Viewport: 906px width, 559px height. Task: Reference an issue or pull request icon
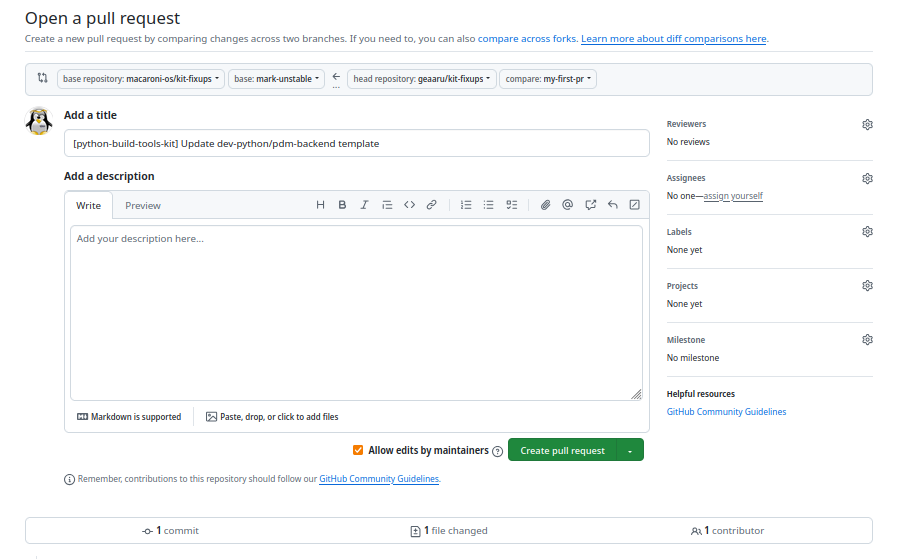pos(591,205)
